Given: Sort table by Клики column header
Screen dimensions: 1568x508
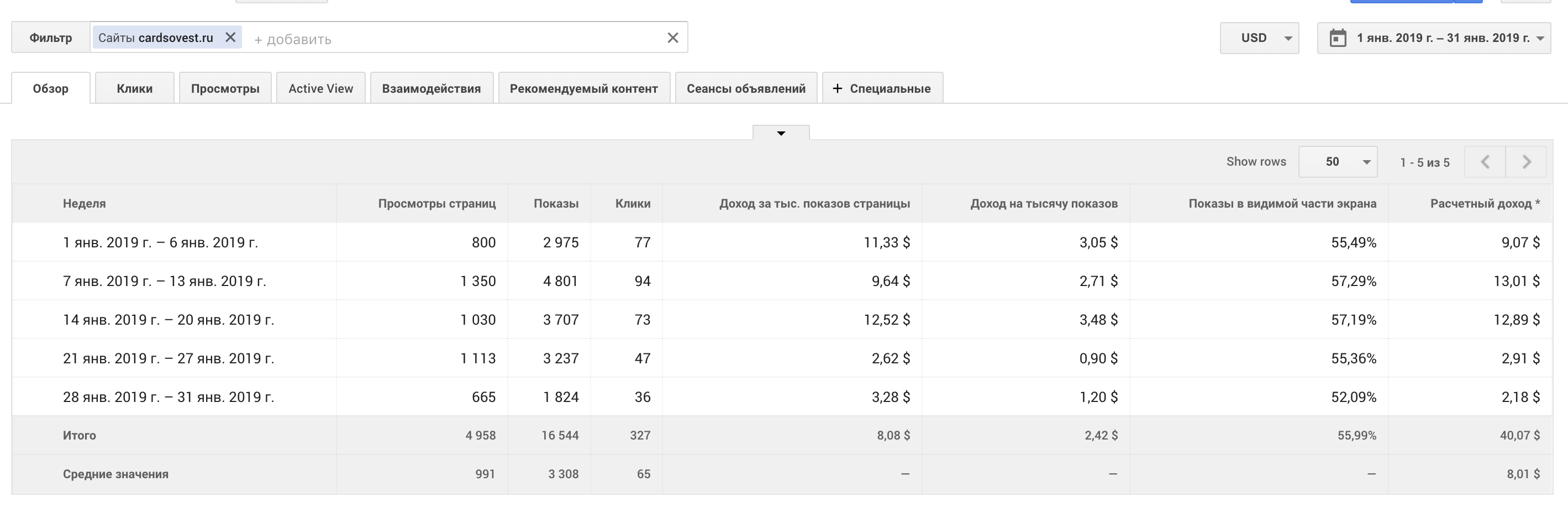Looking at the screenshot, I should pos(633,204).
